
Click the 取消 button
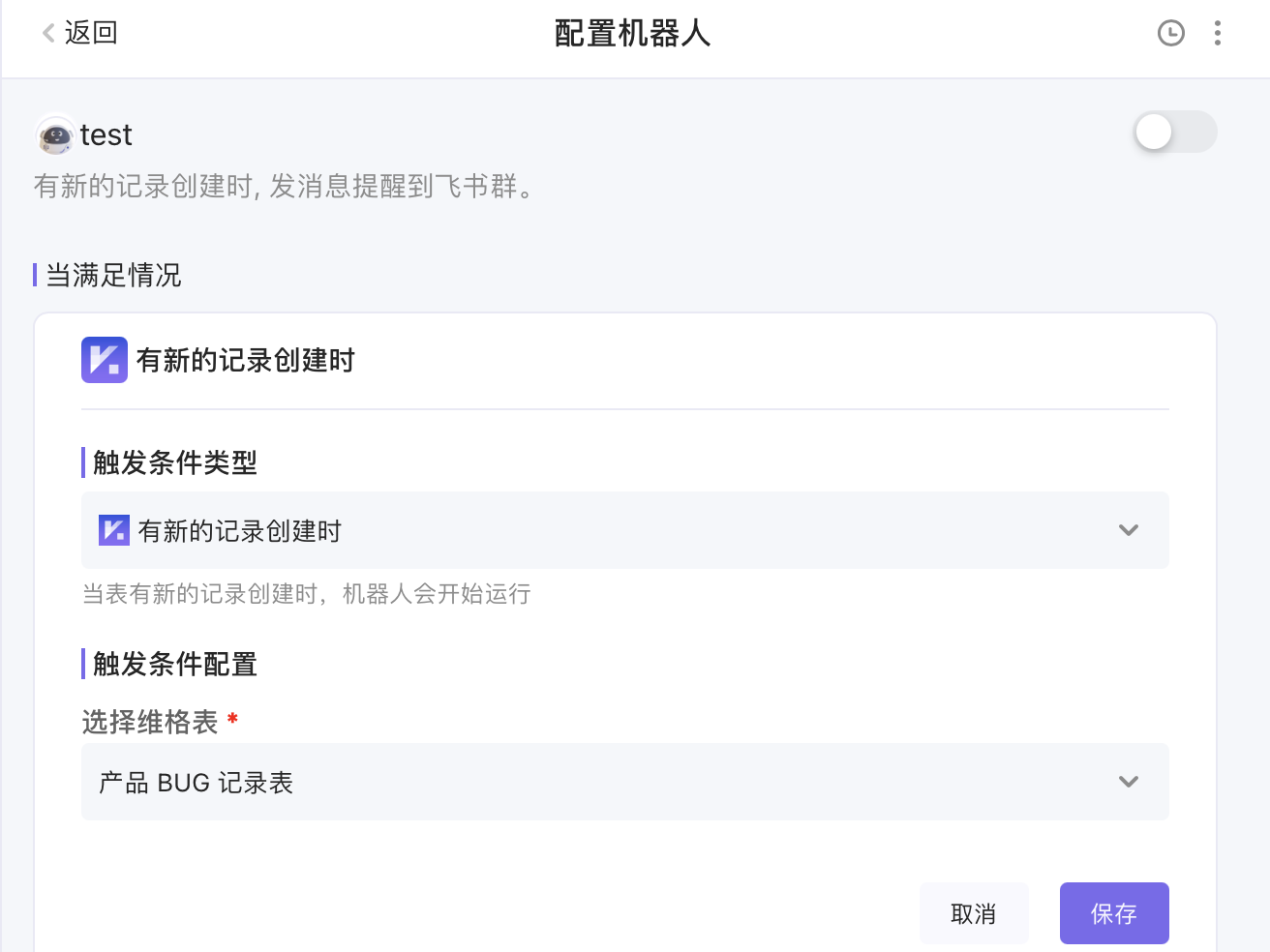coord(974,913)
